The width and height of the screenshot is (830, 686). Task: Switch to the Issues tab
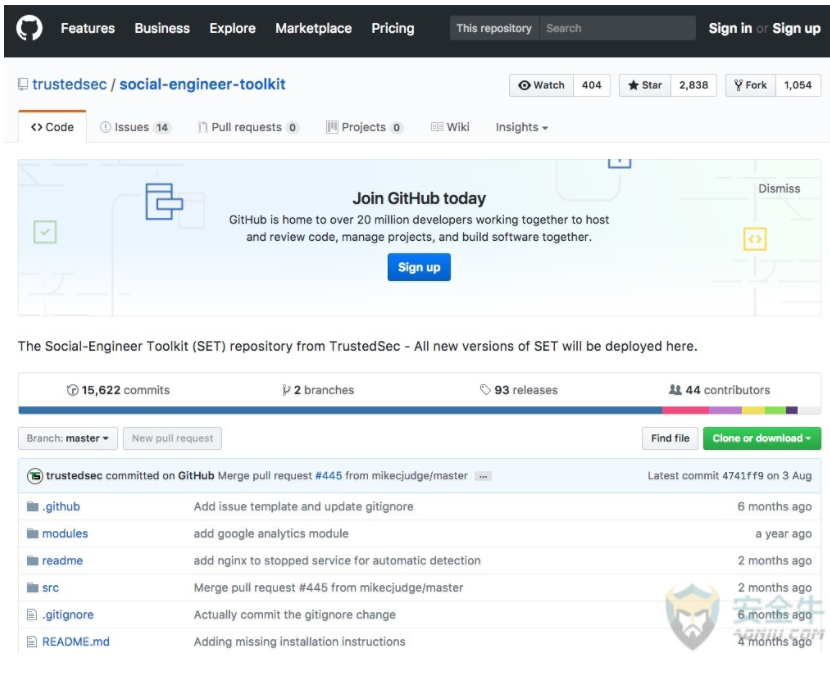coord(135,128)
